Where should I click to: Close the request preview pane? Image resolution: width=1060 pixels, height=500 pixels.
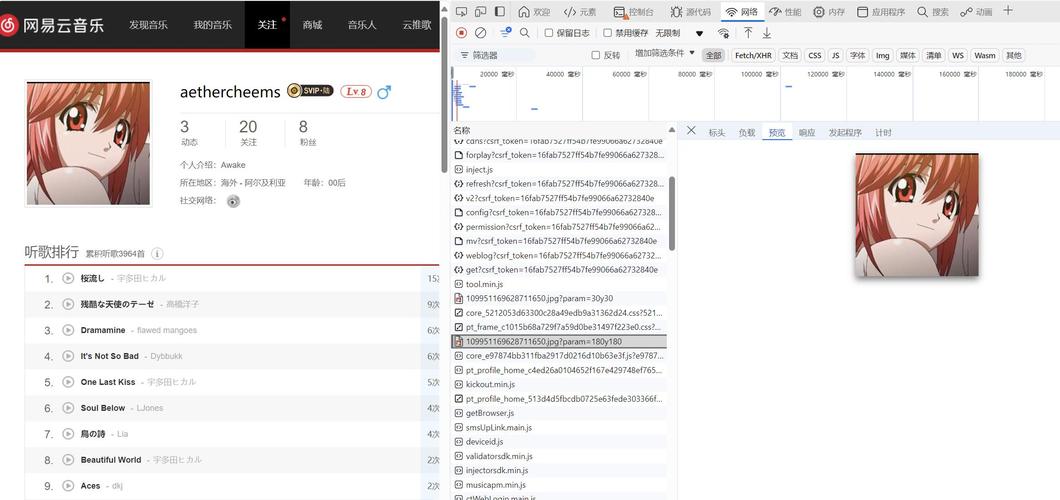tap(691, 130)
